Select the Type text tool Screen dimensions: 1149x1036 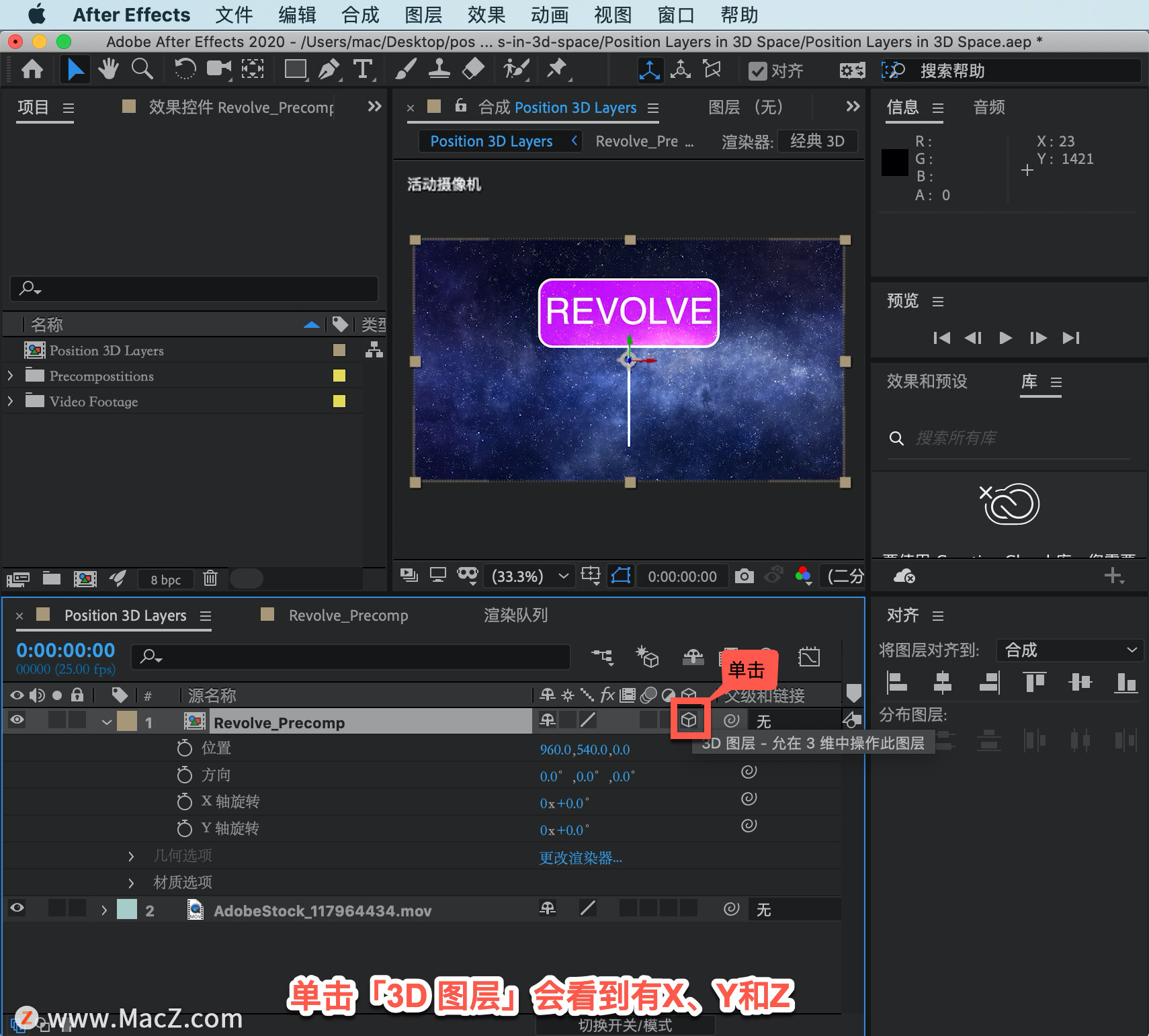(363, 69)
